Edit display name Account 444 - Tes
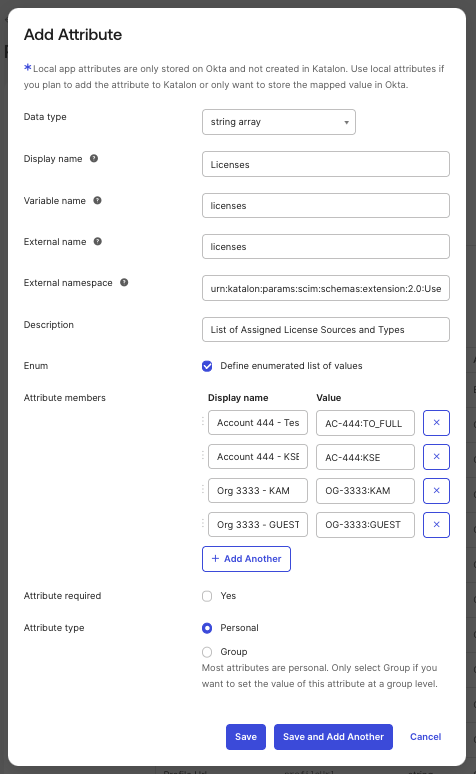476x774 pixels. click(x=258, y=423)
